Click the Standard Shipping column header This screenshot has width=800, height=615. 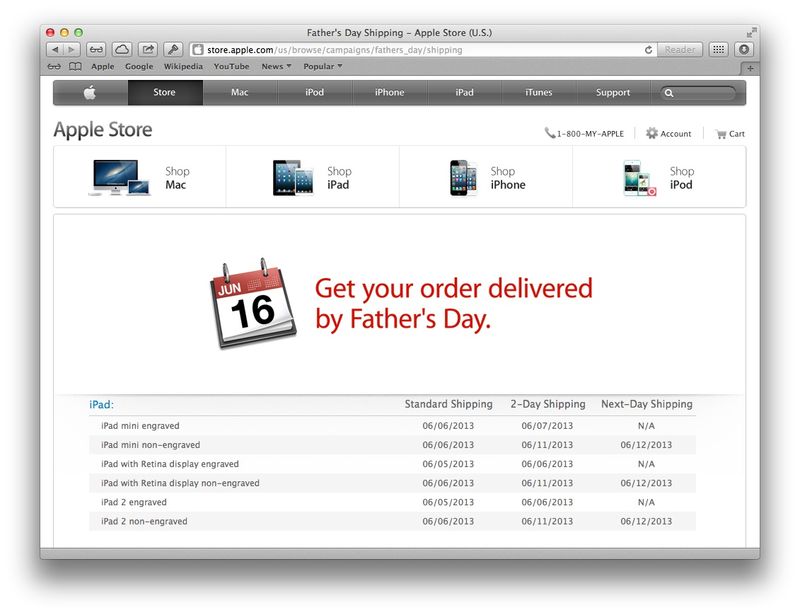pos(448,404)
